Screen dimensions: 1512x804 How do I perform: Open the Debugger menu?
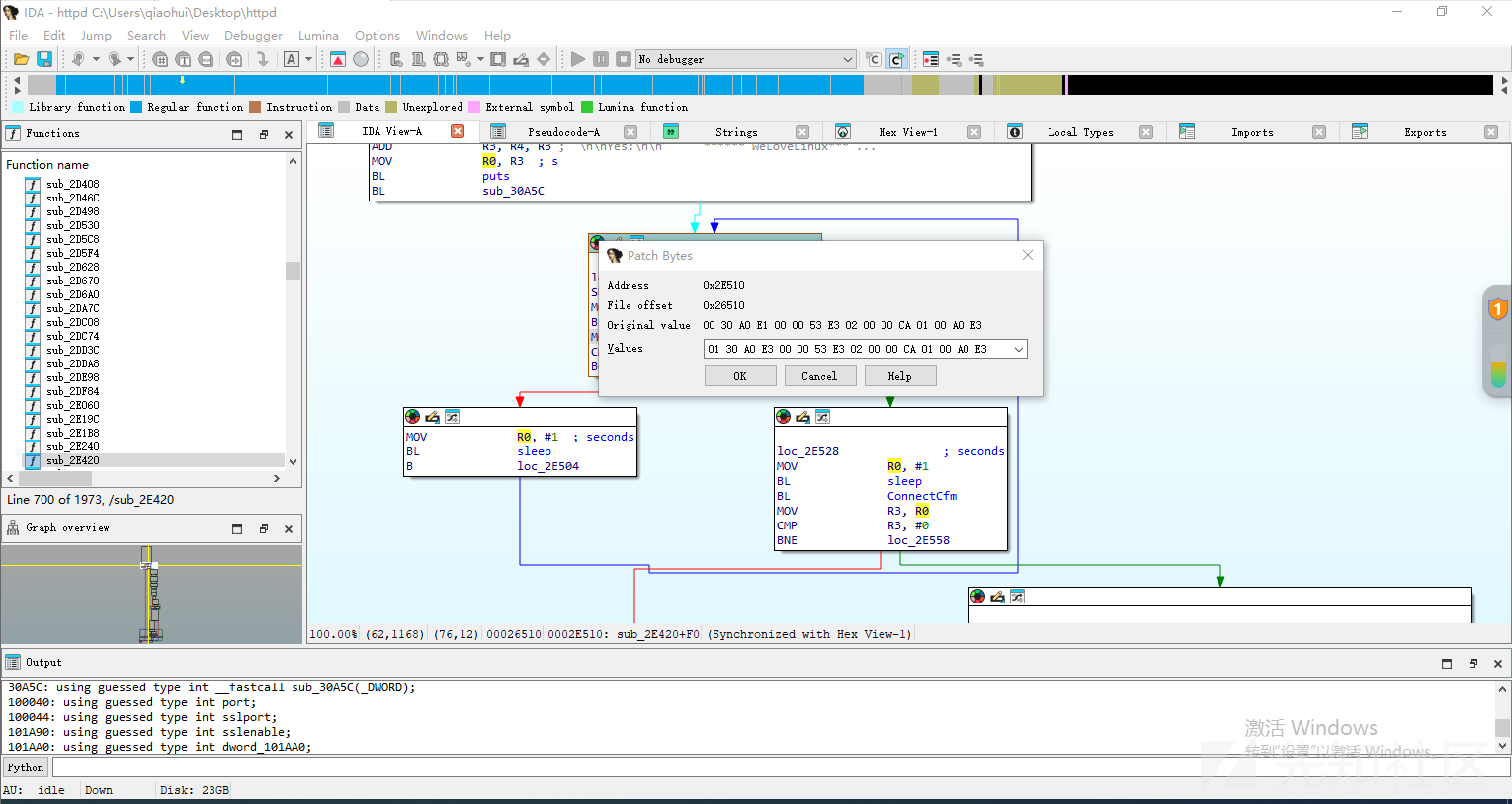point(253,35)
